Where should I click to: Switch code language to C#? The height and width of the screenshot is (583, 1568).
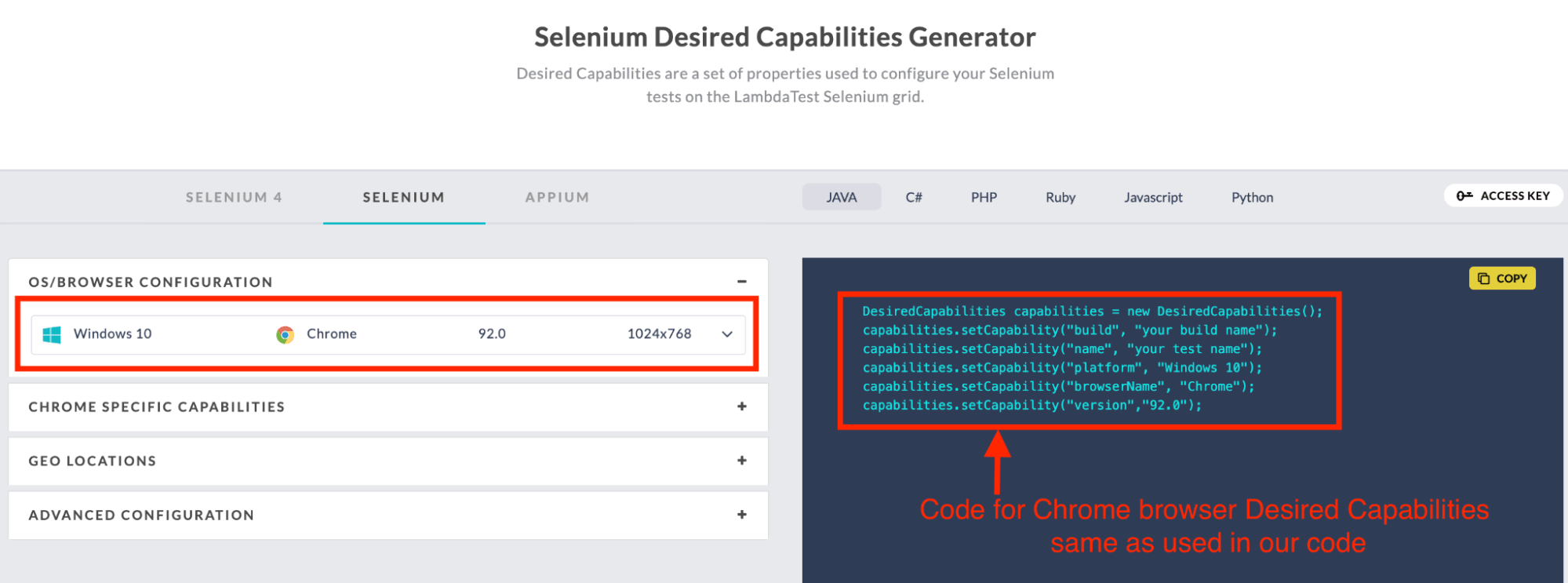tap(914, 197)
